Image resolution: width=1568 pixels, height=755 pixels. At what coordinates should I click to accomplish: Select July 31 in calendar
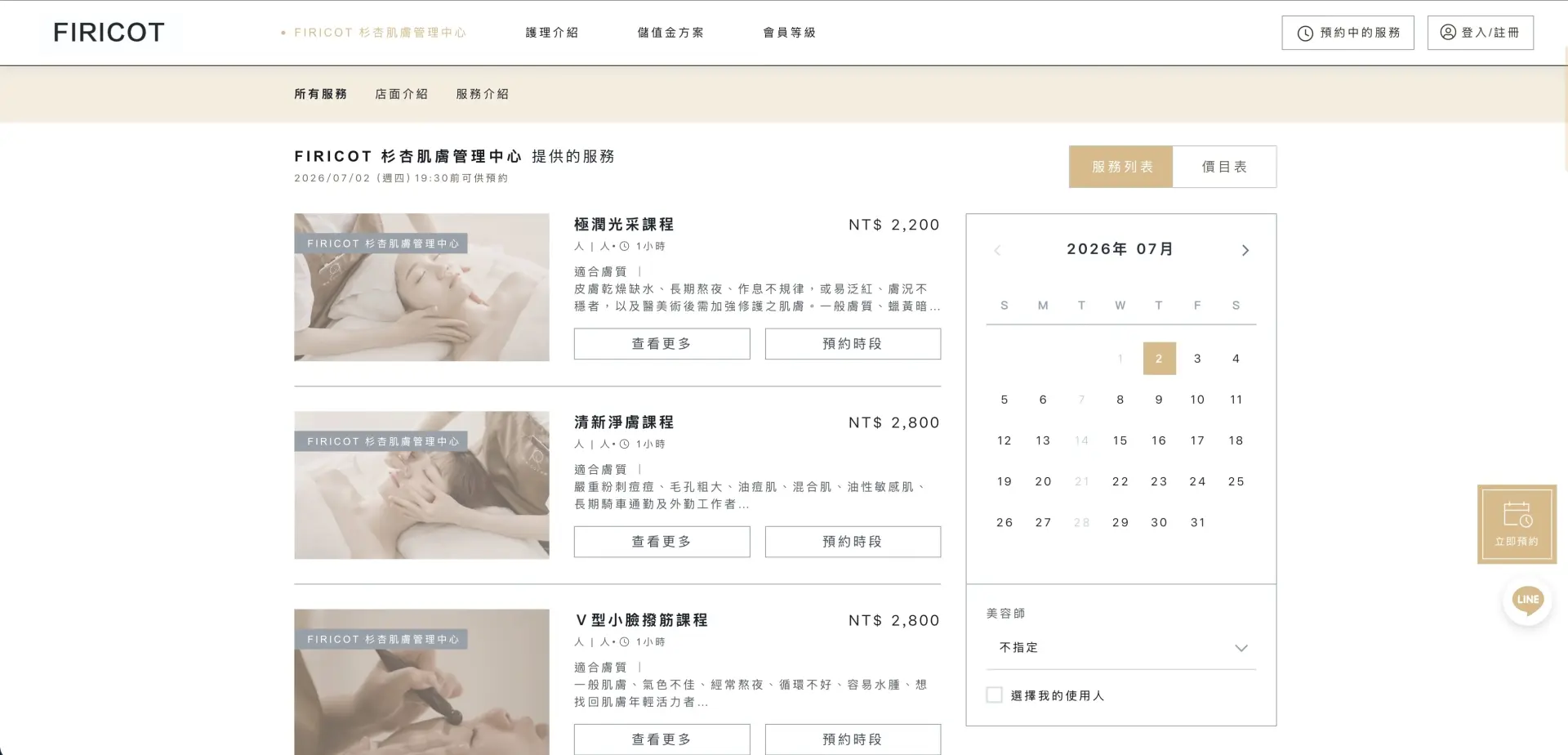1197,522
